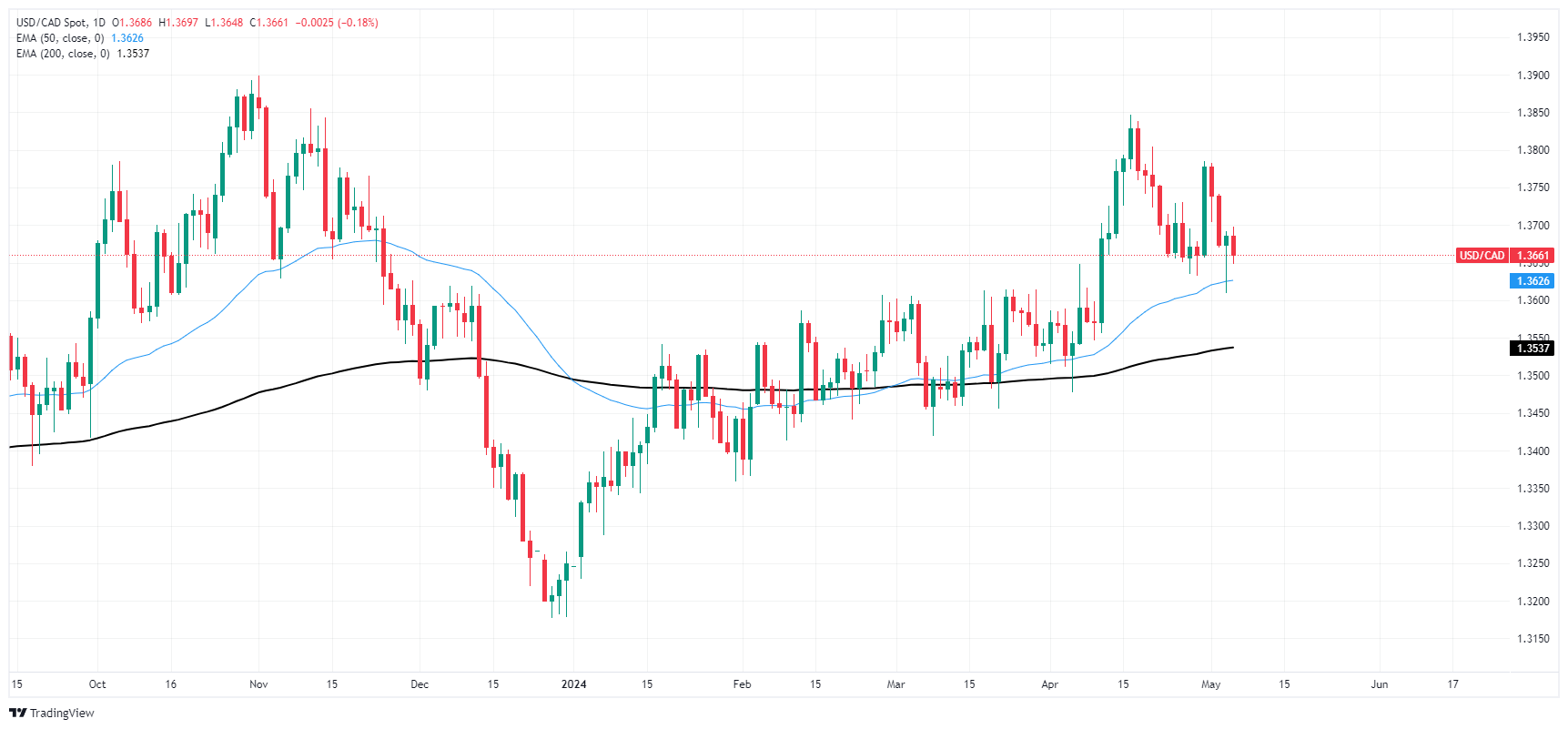Select the Oct label on time axis

[97, 684]
